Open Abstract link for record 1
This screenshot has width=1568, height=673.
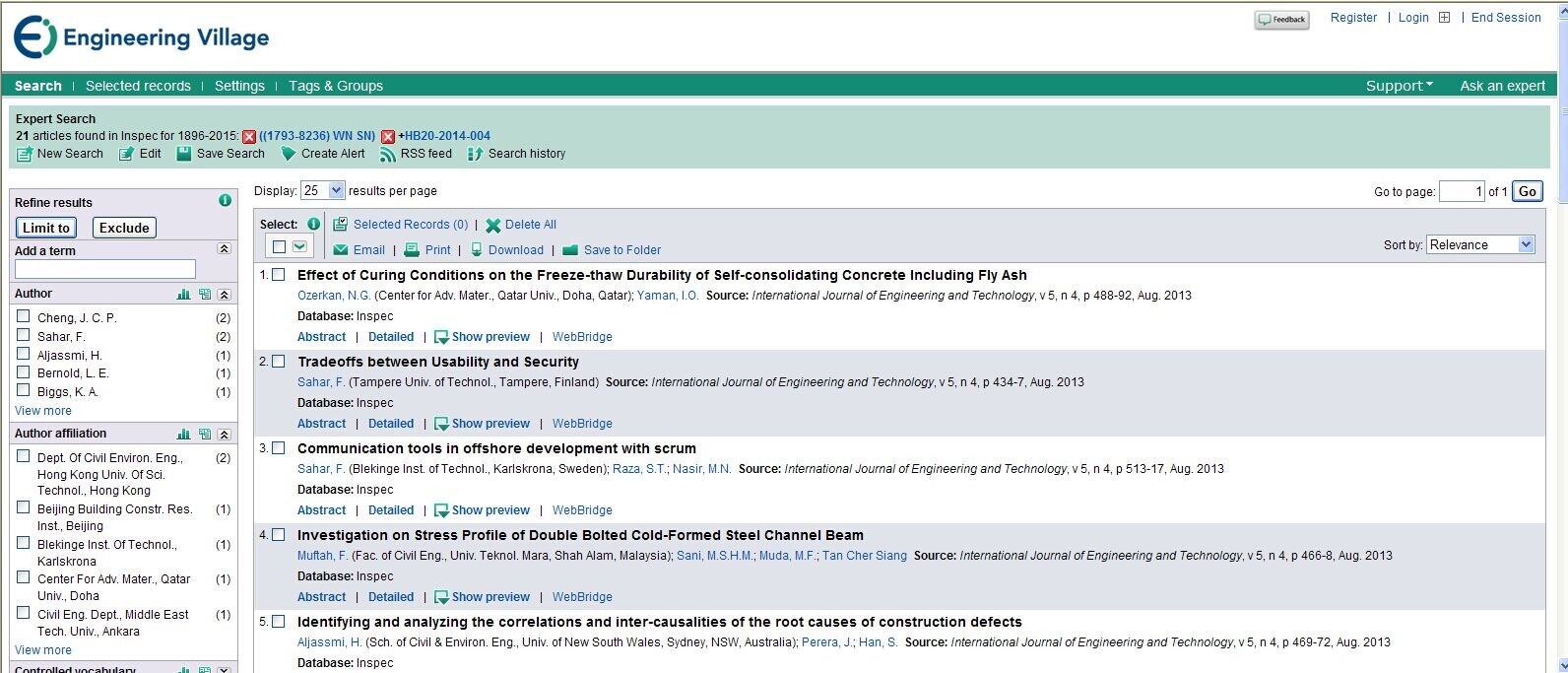tap(322, 337)
